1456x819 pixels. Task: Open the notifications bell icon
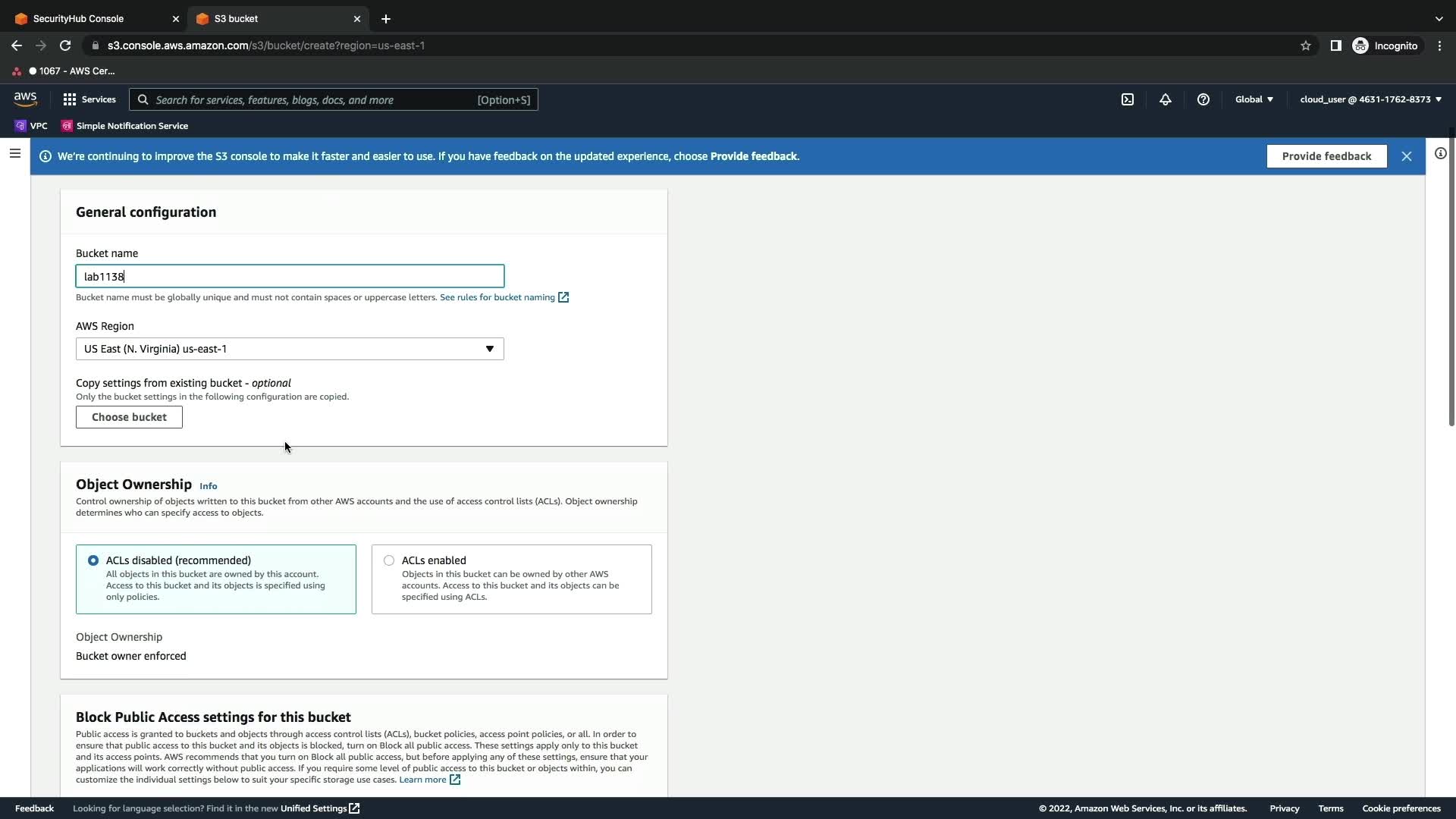[x=1166, y=99]
